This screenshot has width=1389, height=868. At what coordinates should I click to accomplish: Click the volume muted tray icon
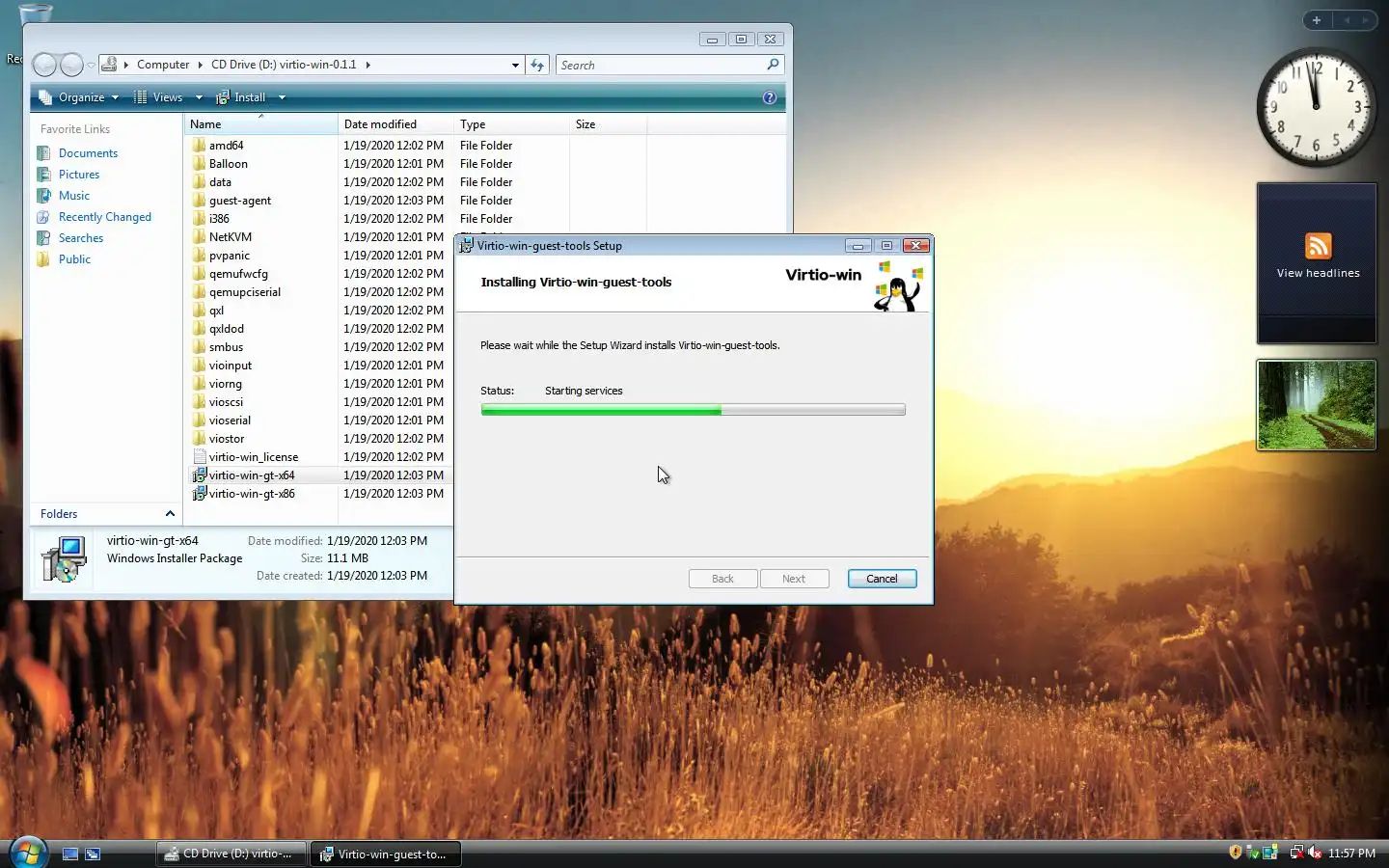tap(1314, 853)
